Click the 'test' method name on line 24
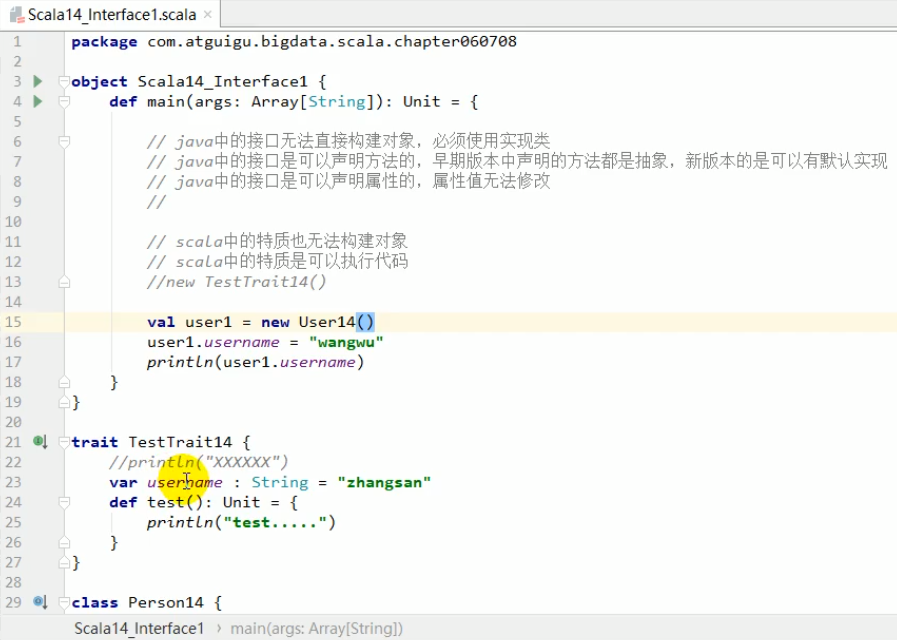The image size is (897, 640). pos(166,502)
